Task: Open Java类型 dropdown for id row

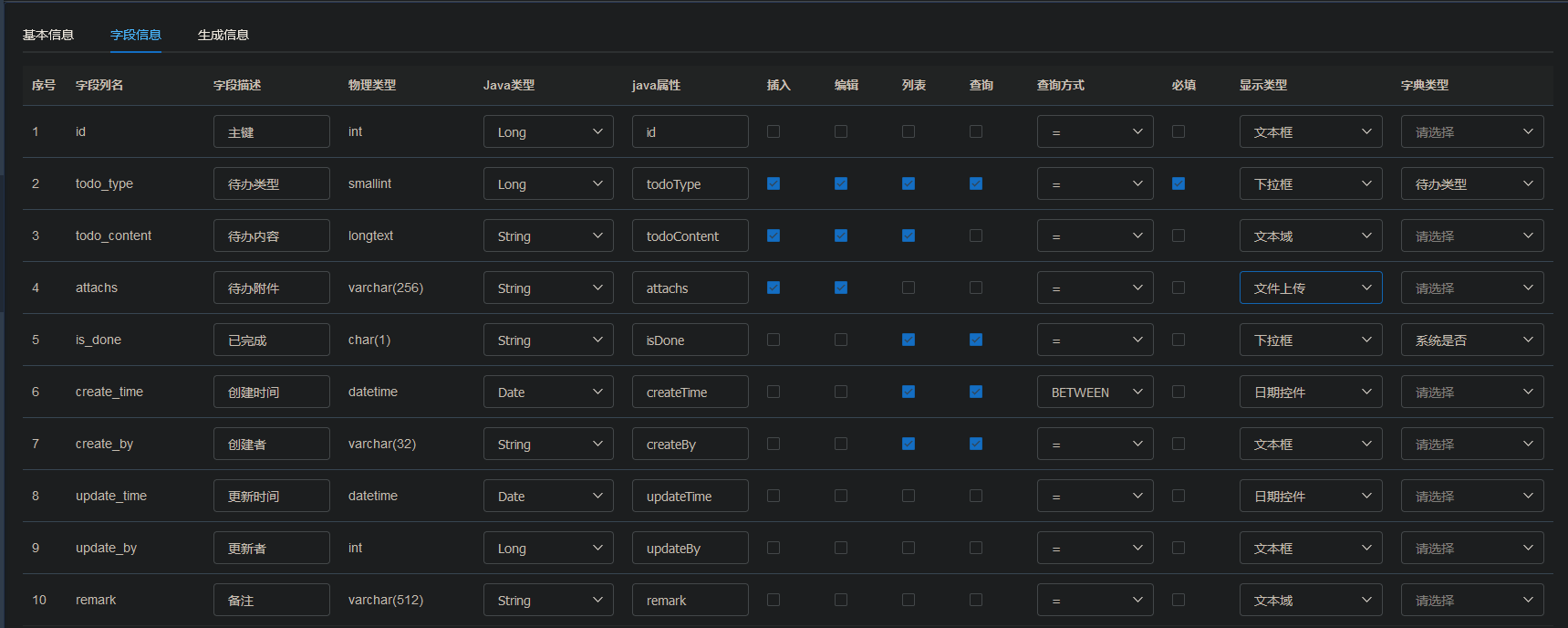Action: [548, 131]
